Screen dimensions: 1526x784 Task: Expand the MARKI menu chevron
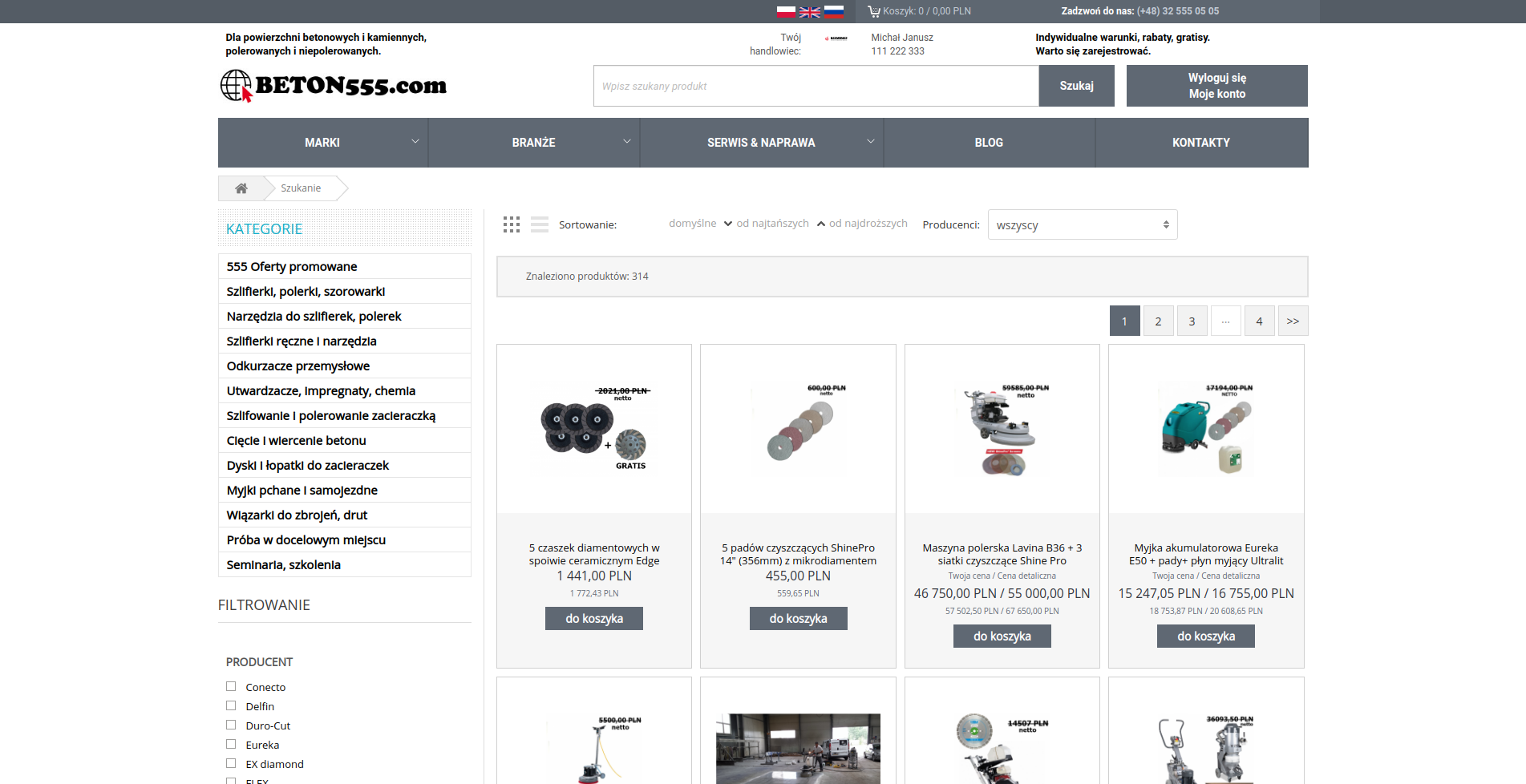click(415, 141)
